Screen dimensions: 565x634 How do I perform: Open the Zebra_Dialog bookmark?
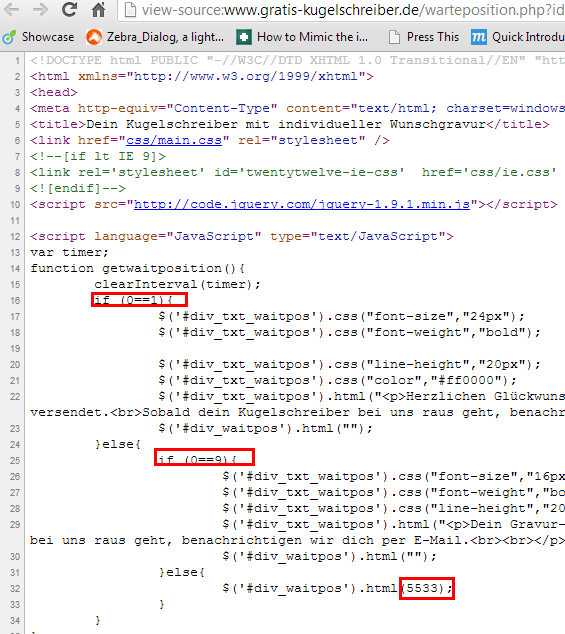pos(155,37)
